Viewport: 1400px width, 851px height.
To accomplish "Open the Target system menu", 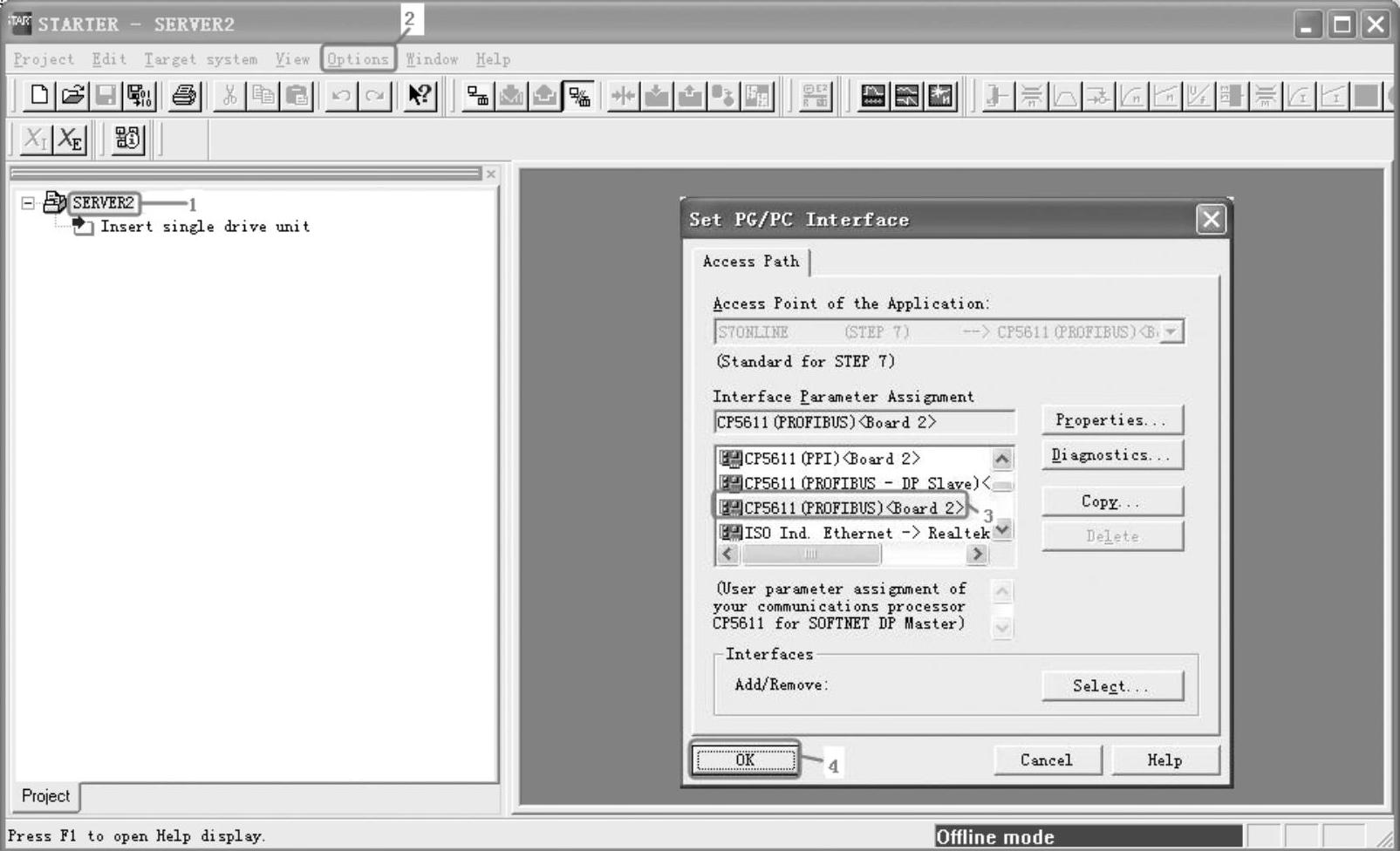I will pyautogui.click(x=201, y=59).
